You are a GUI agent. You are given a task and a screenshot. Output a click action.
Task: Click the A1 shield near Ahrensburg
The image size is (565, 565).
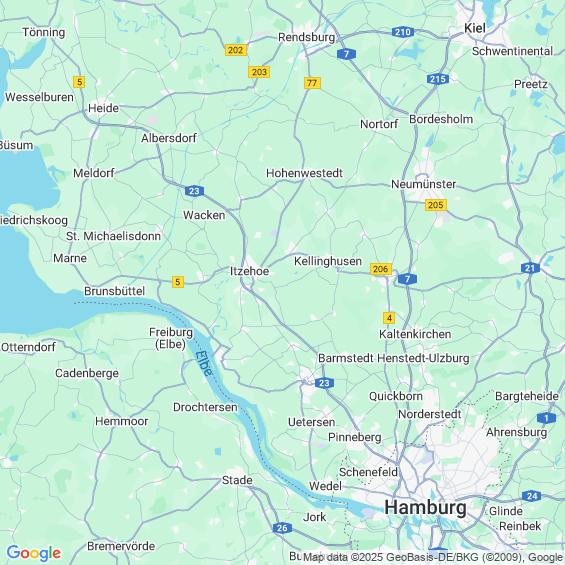(546, 418)
